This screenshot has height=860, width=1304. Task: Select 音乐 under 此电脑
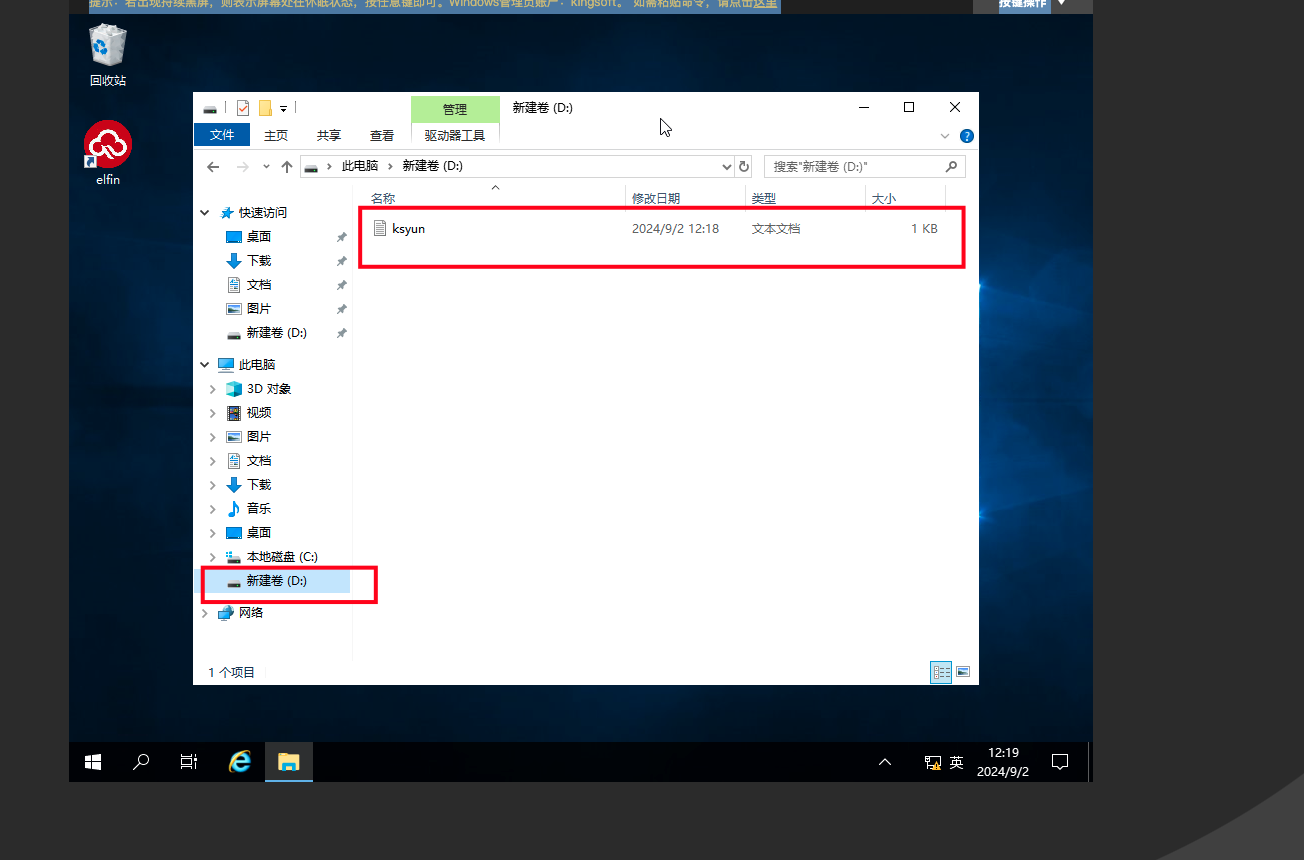pyautogui.click(x=259, y=509)
